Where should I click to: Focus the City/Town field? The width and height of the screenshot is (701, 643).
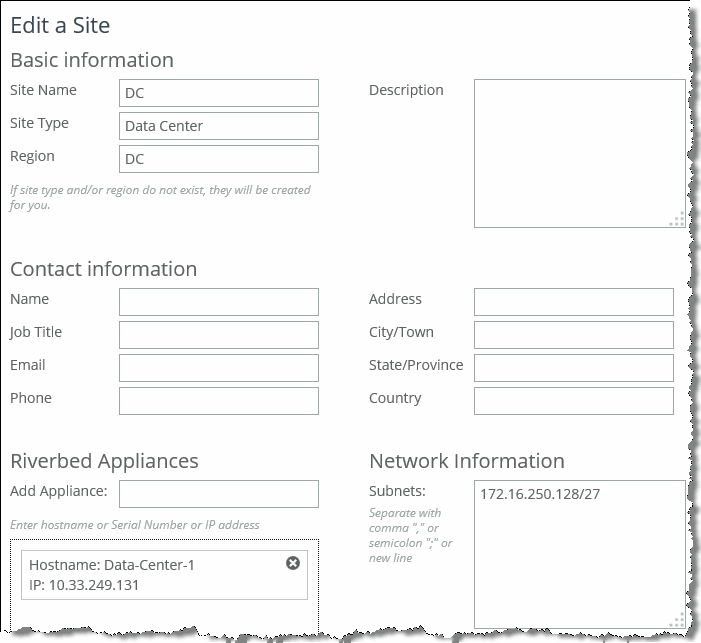click(x=573, y=335)
